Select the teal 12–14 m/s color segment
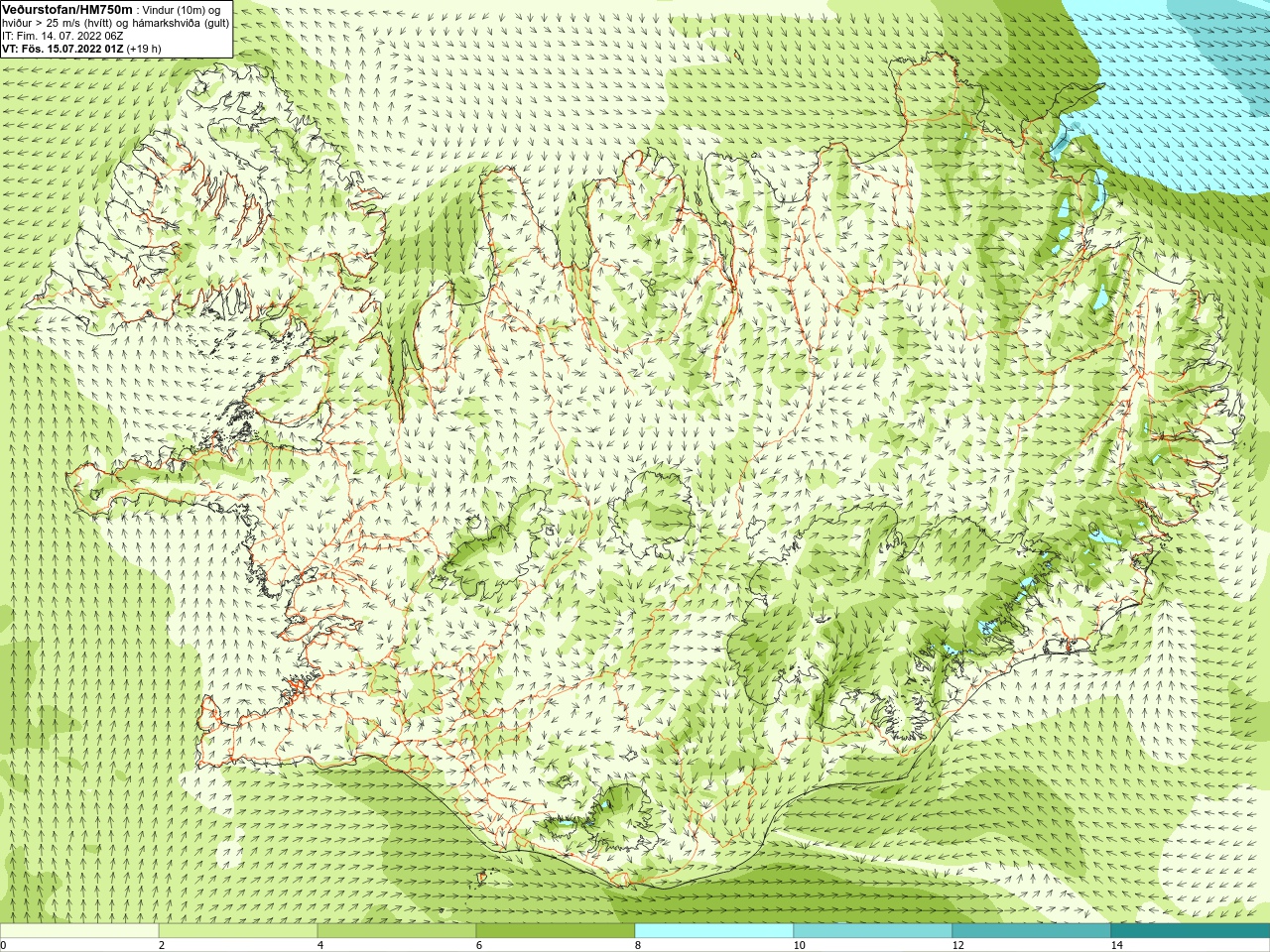Screen dimensions: 1270x952 tap(1032, 931)
